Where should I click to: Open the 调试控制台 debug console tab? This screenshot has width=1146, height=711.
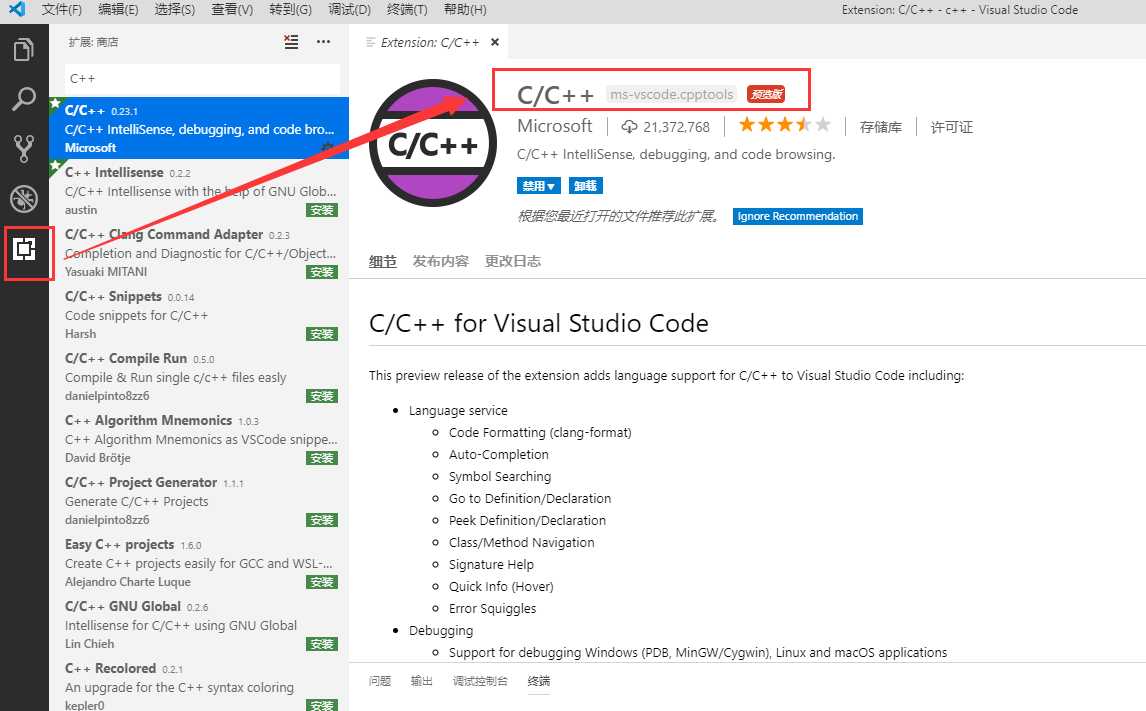(480, 680)
